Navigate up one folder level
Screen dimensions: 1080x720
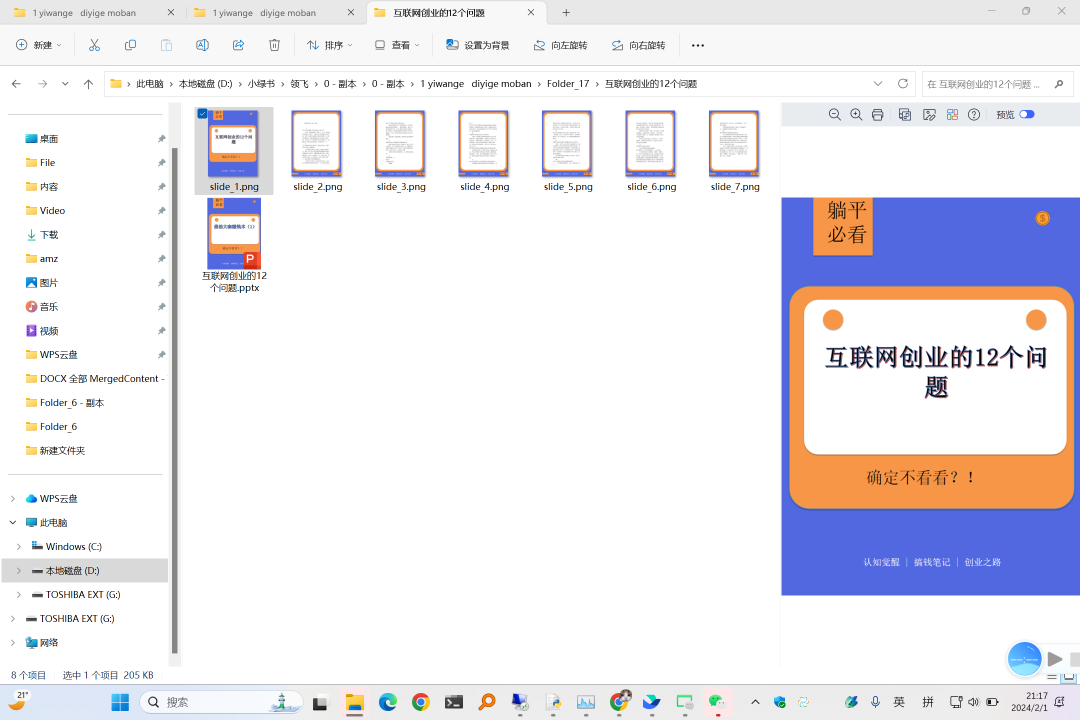(88, 83)
